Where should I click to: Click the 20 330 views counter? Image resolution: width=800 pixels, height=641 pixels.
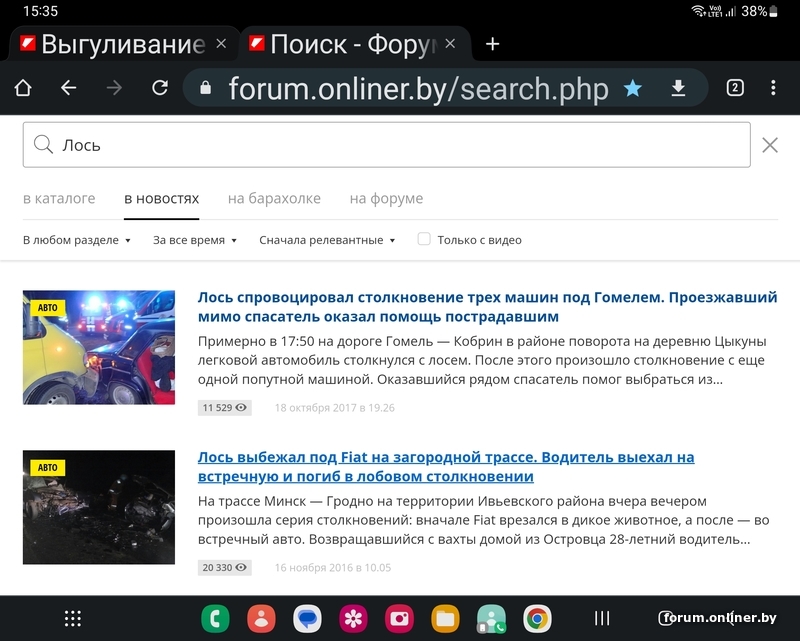[224, 567]
